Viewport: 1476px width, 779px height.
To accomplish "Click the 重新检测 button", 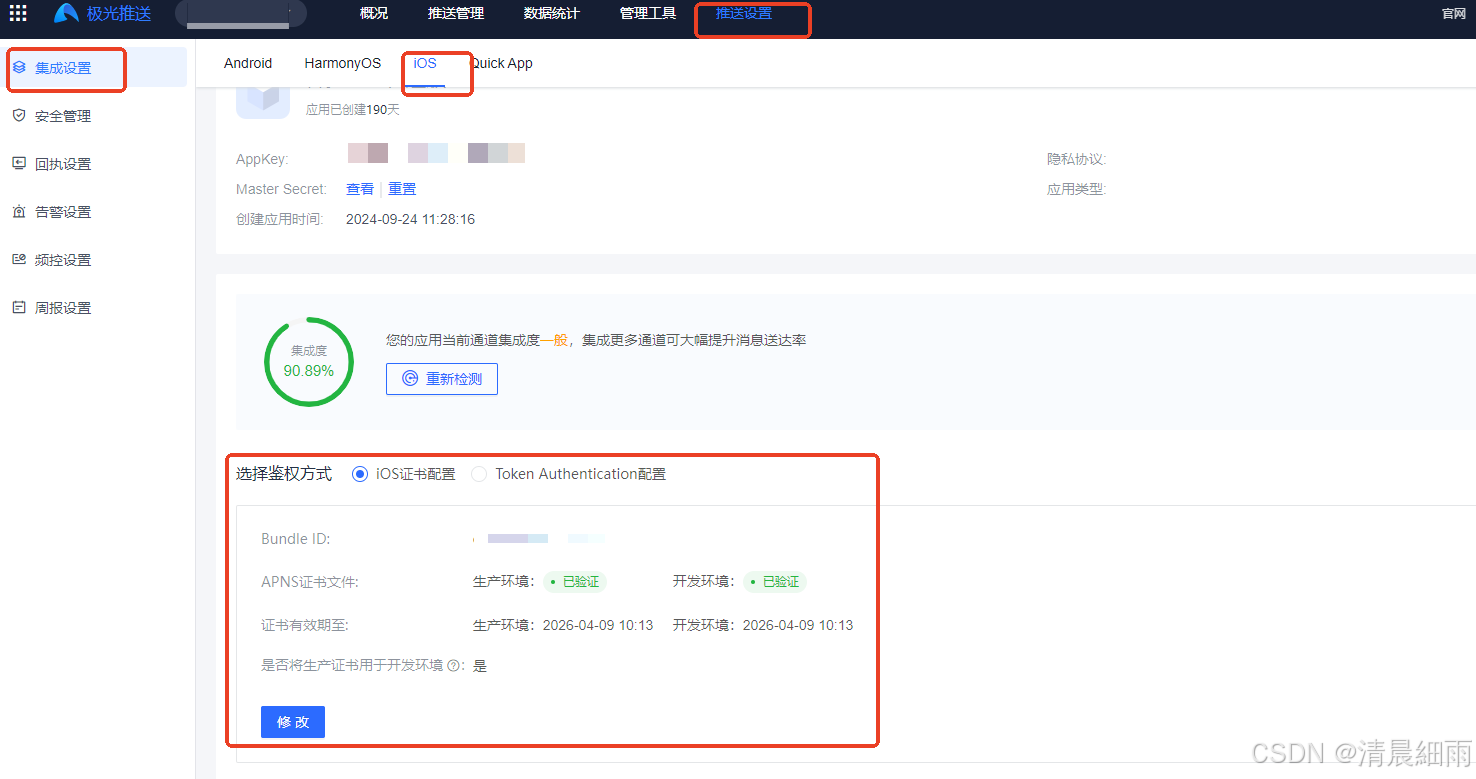I will click(x=442, y=379).
